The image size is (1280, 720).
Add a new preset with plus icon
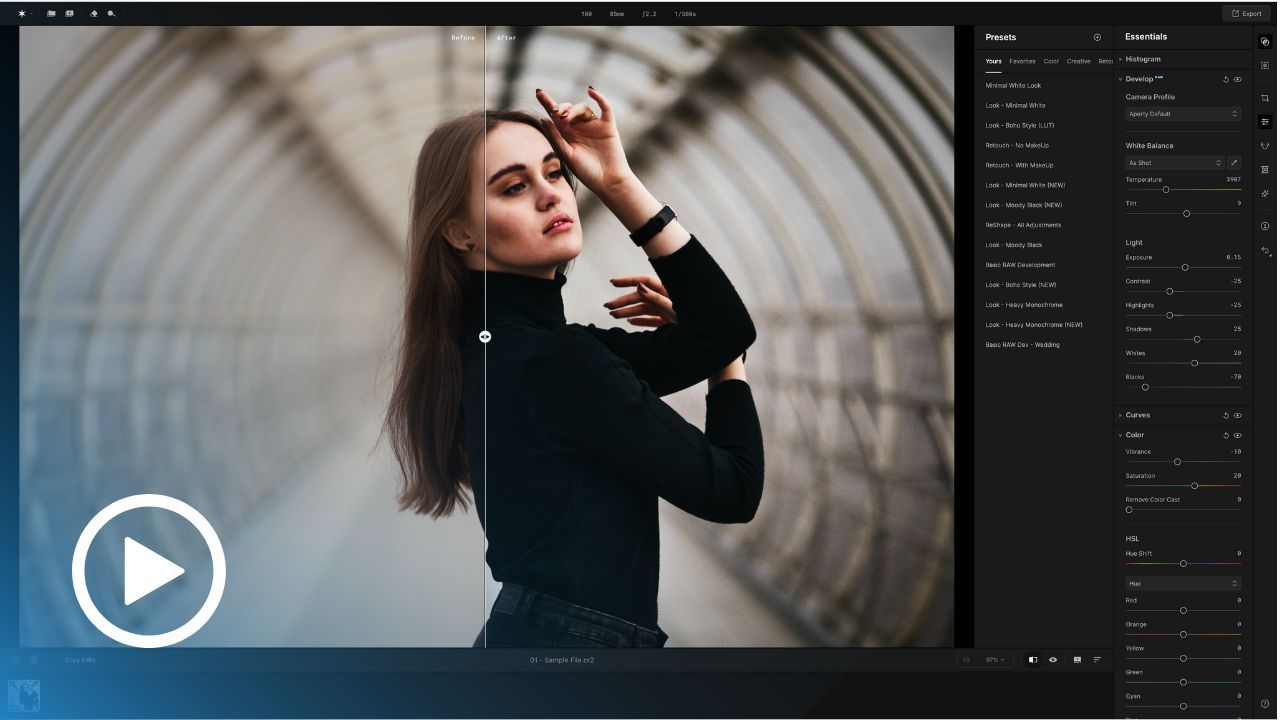(x=1097, y=37)
